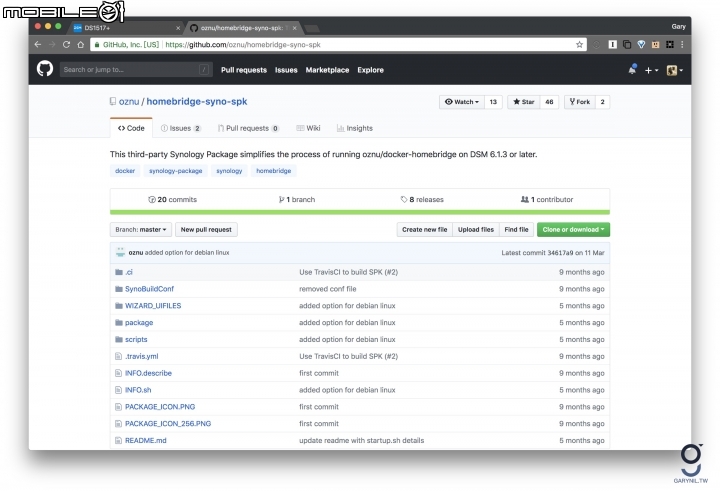Open latest commit hash 34617a9
The height and width of the screenshot is (491, 720).
560,253
